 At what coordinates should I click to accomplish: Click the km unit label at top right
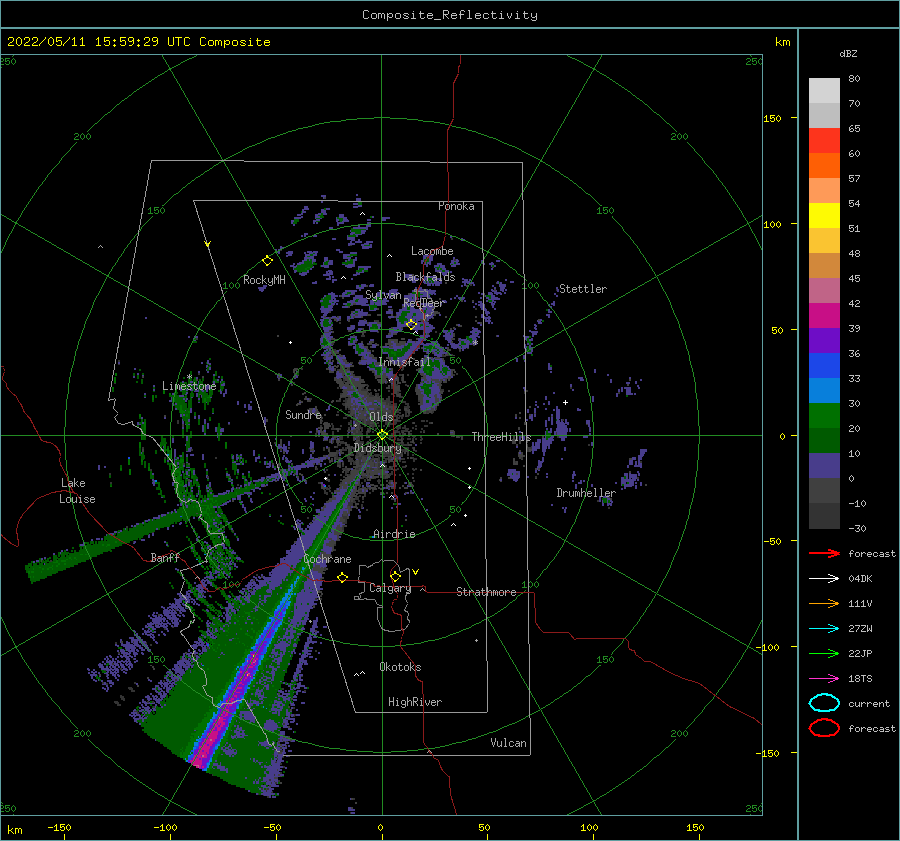(782, 42)
